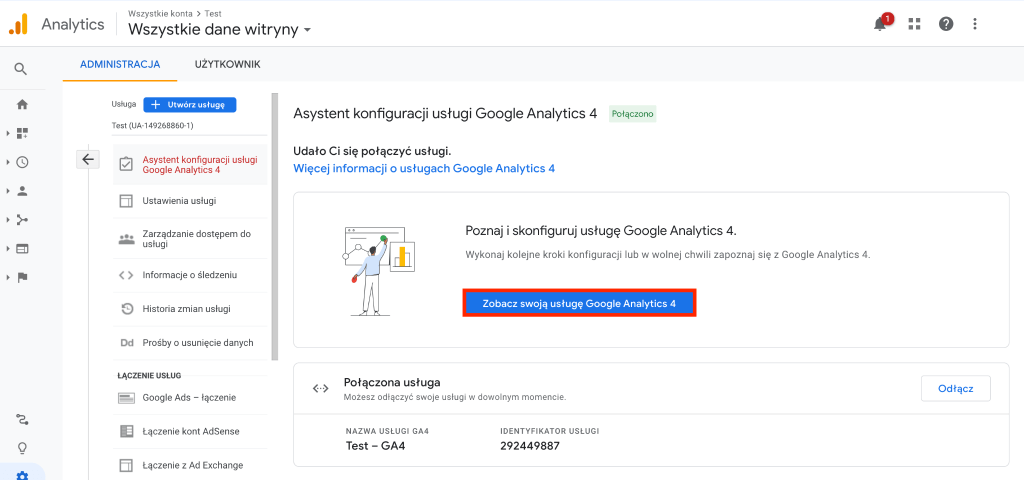The width and height of the screenshot is (1024, 480).
Task: Open Audience person icon in sidebar
Action: (22, 191)
